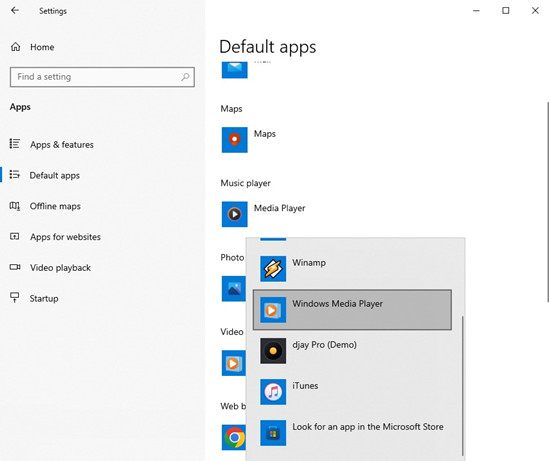Click the Microsoft Store icon

click(x=273, y=433)
